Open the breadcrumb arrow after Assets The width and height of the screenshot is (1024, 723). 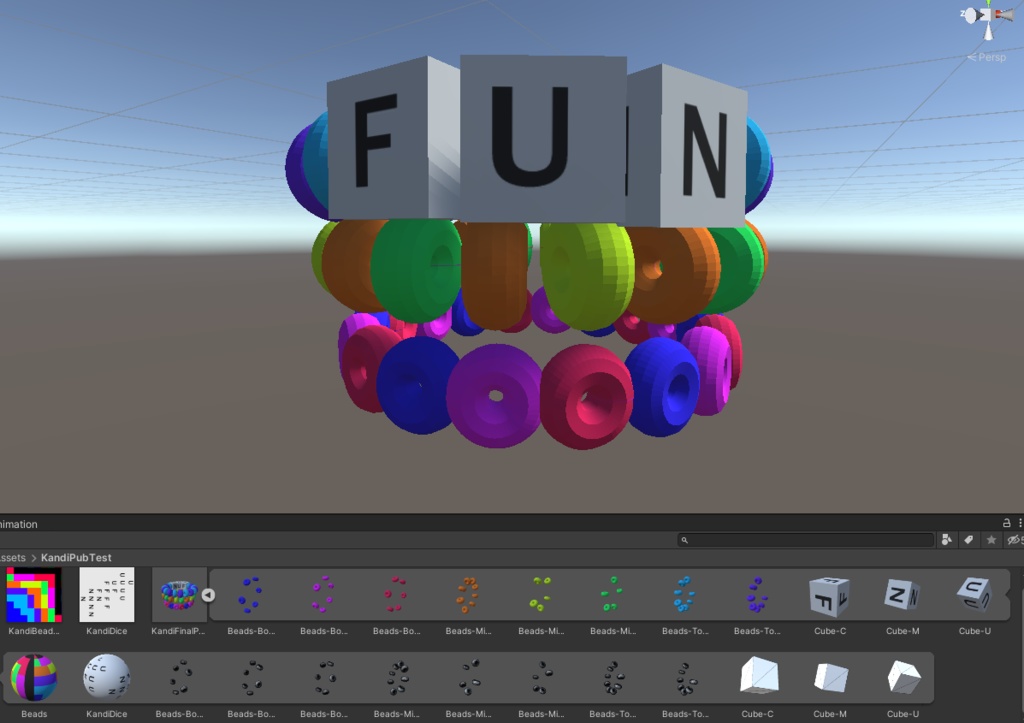pos(33,558)
